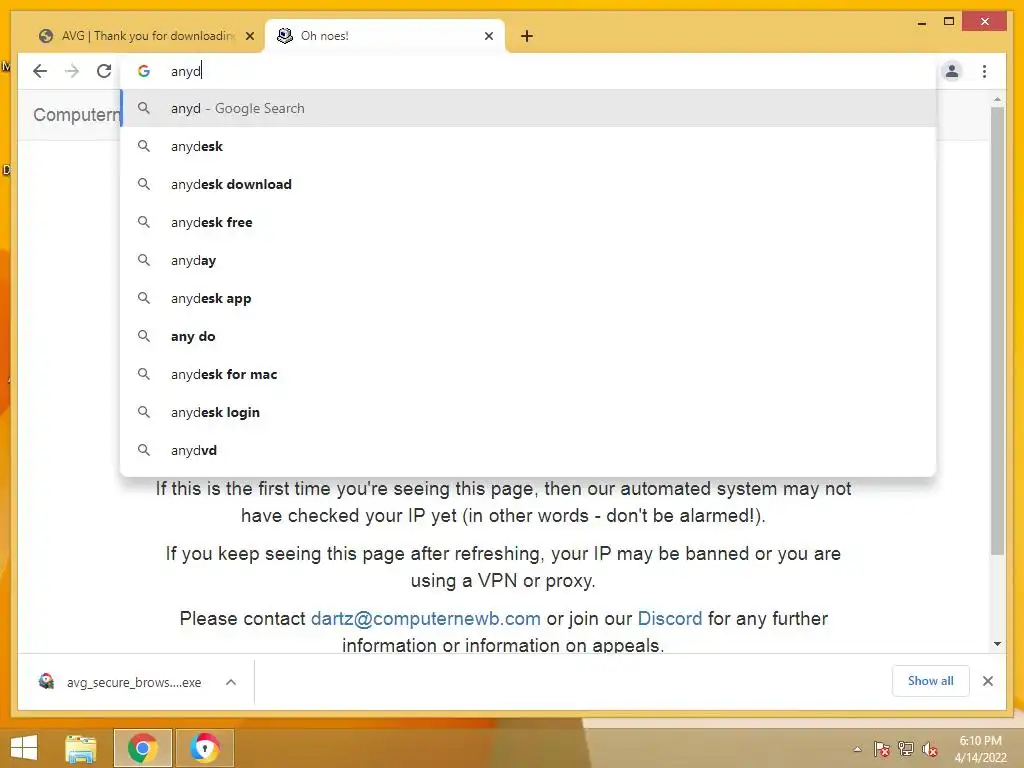Maximize the Chrome window
1024x768 pixels.
click(x=949, y=22)
